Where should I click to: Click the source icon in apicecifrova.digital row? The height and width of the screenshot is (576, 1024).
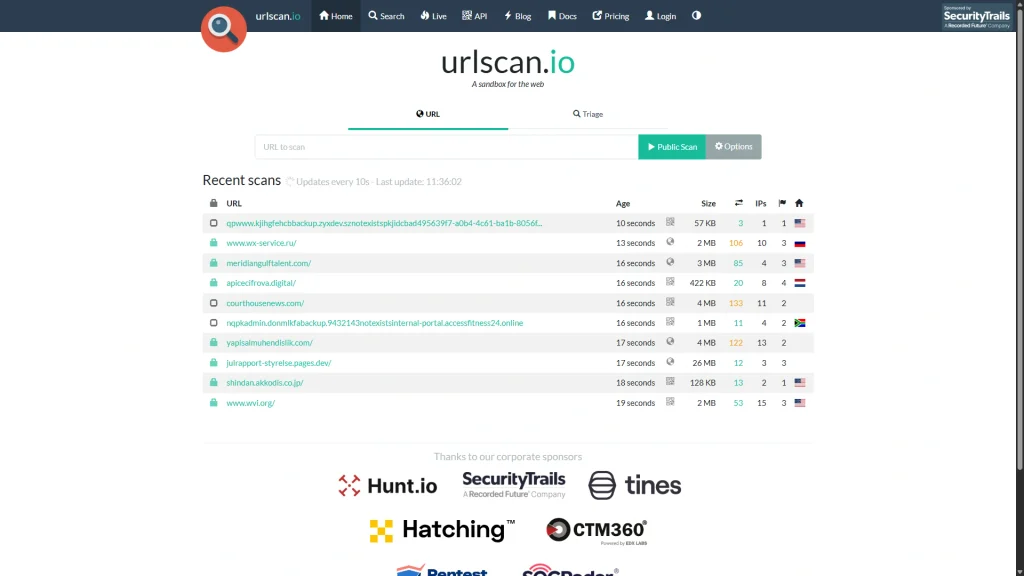click(x=670, y=281)
